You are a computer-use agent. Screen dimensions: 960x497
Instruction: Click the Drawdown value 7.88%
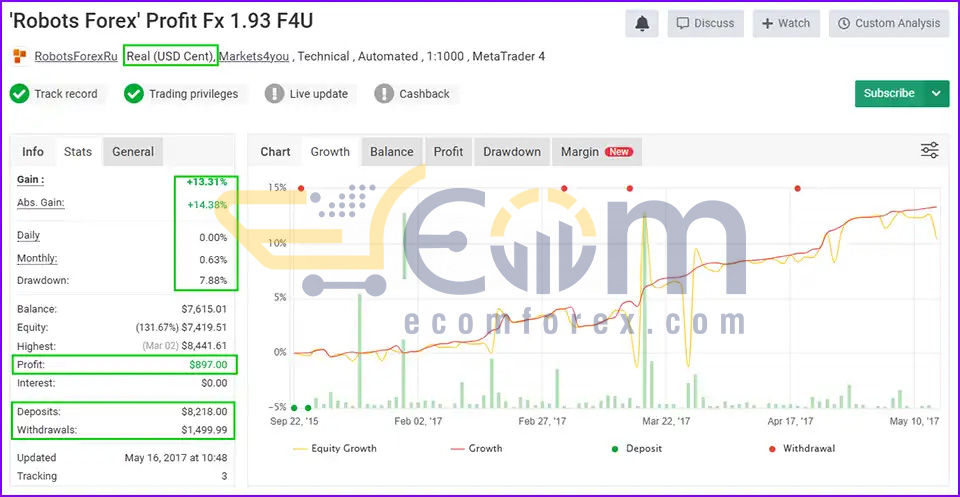click(211, 281)
